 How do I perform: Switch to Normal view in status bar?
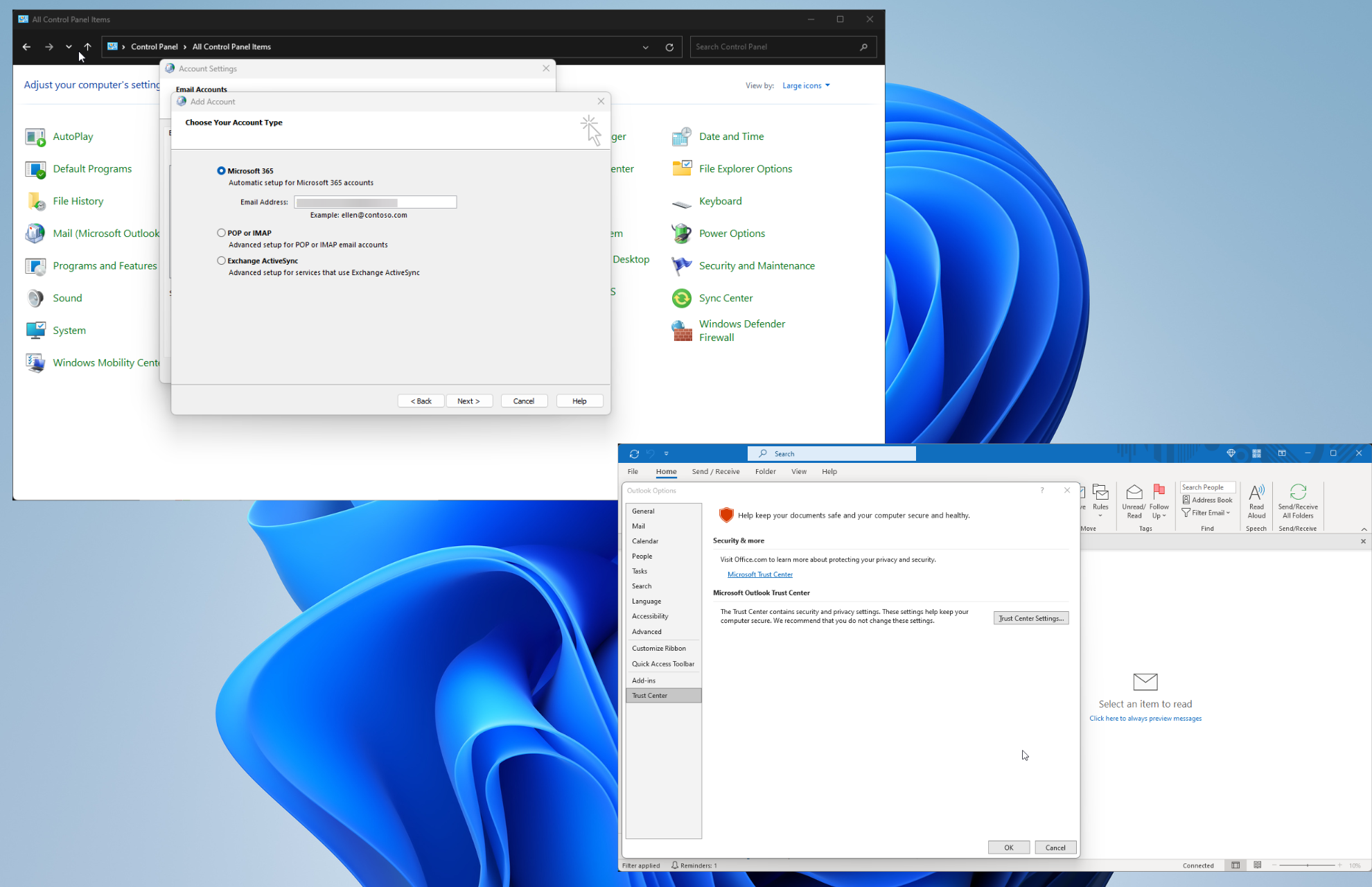(1235, 866)
